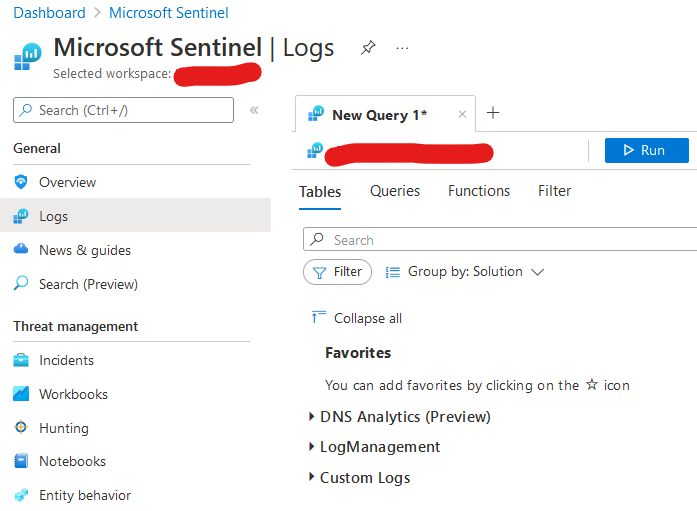The width and height of the screenshot is (697, 511).
Task: Add a new query tab
Action: [x=492, y=113]
